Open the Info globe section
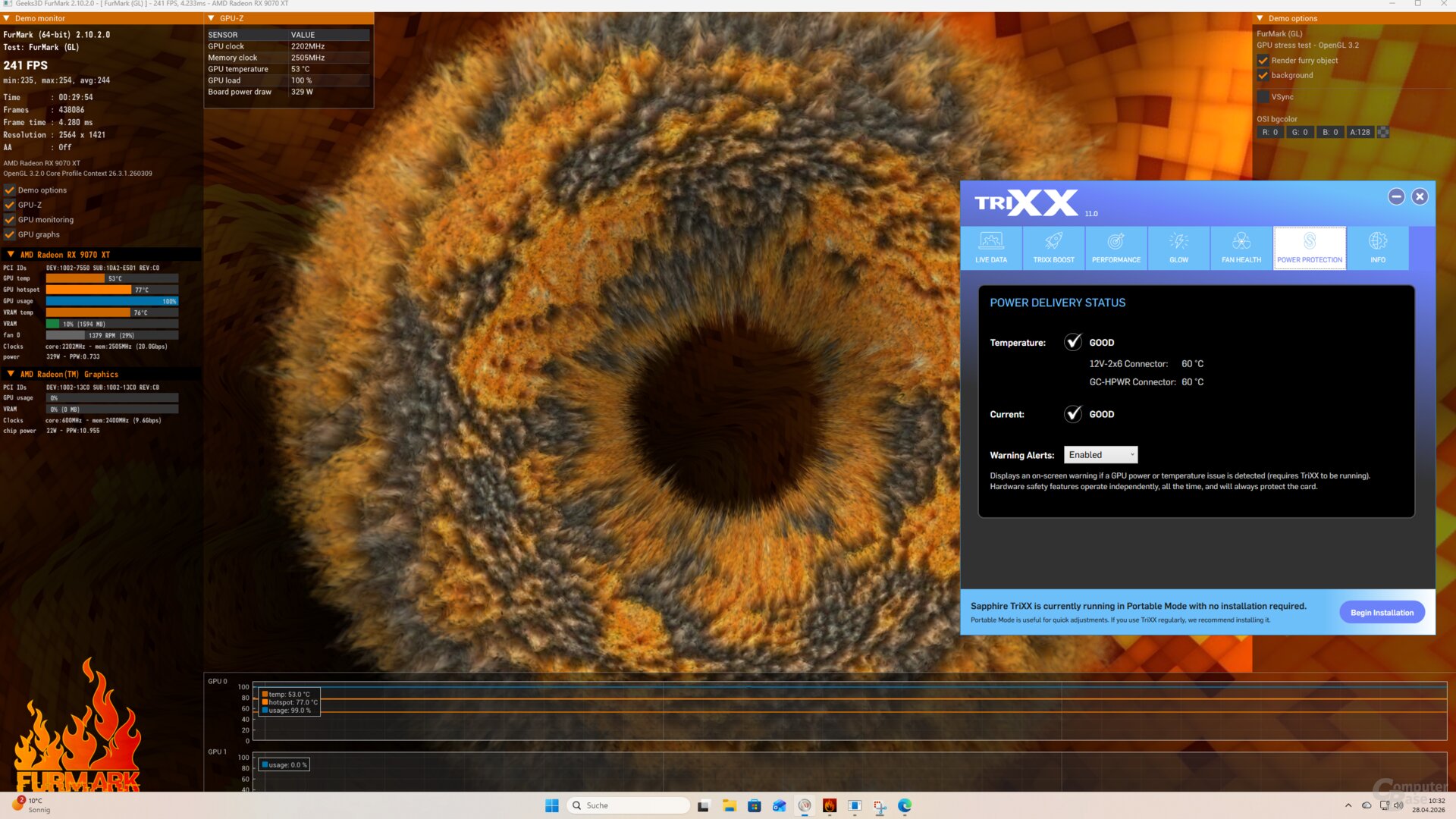 tap(1377, 247)
